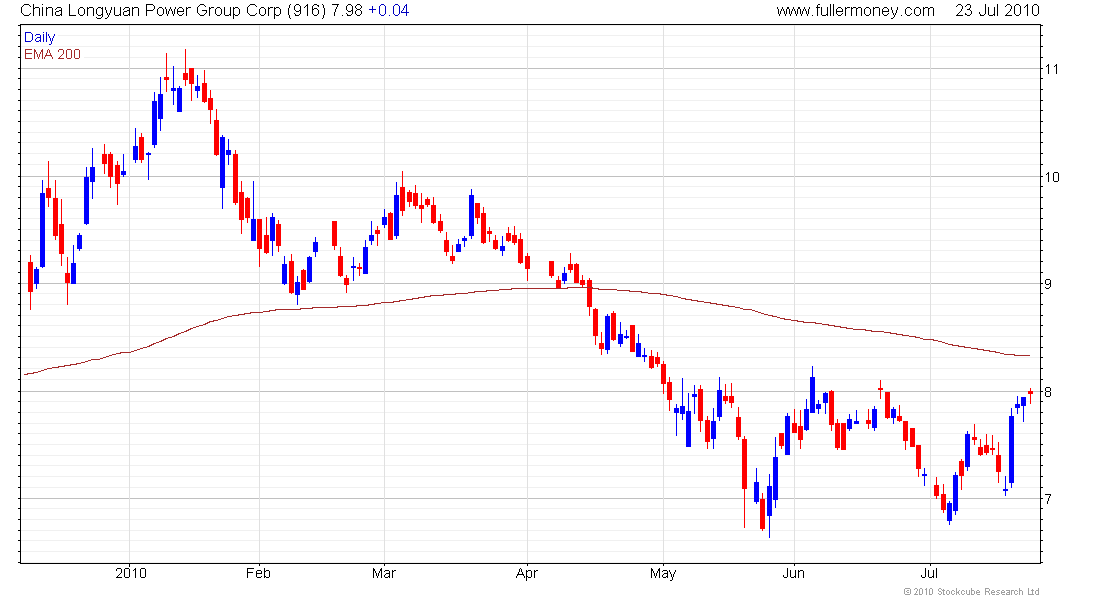Click the 8 price axis label
Image resolution: width=1100 pixels, height=600 pixels.
pos(1048,392)
